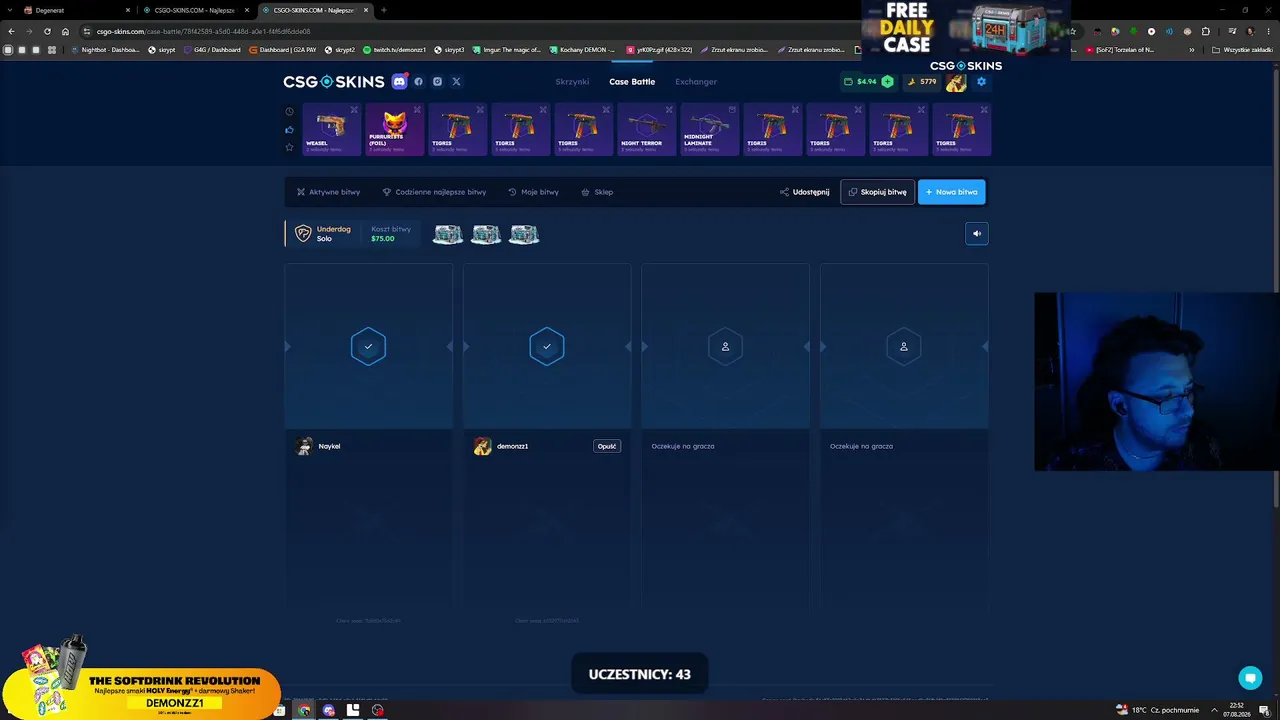Open the settings gear icon
1280x720 pixels.
coord(981,82)
